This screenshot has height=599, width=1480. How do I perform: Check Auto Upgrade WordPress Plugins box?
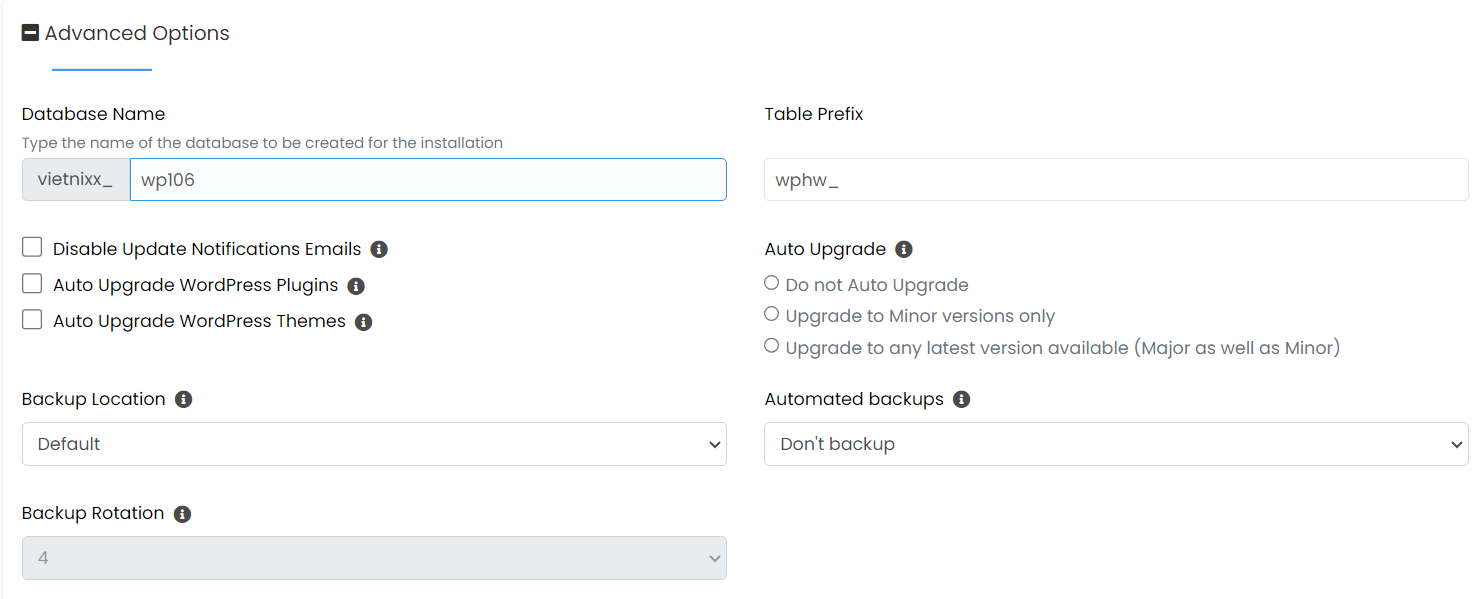pos(32,284)
